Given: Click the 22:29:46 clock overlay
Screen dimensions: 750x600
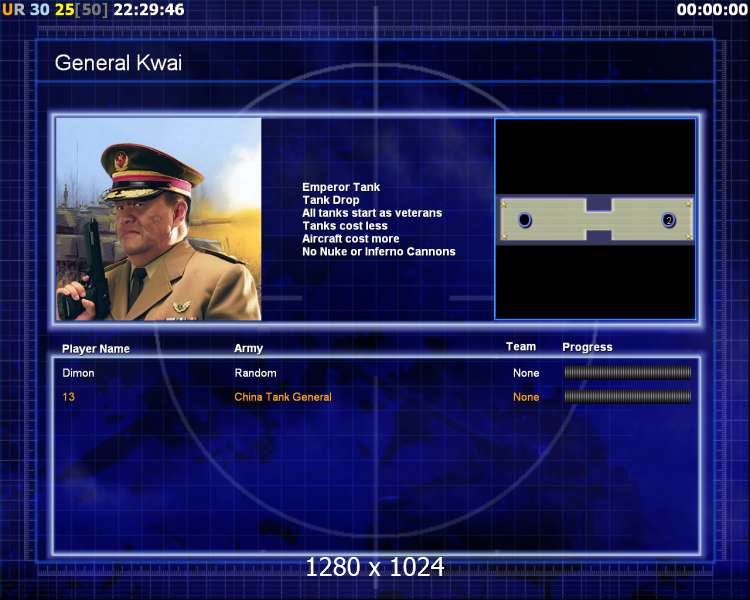Looking at the screenshot, I should (x=149, y=9).
